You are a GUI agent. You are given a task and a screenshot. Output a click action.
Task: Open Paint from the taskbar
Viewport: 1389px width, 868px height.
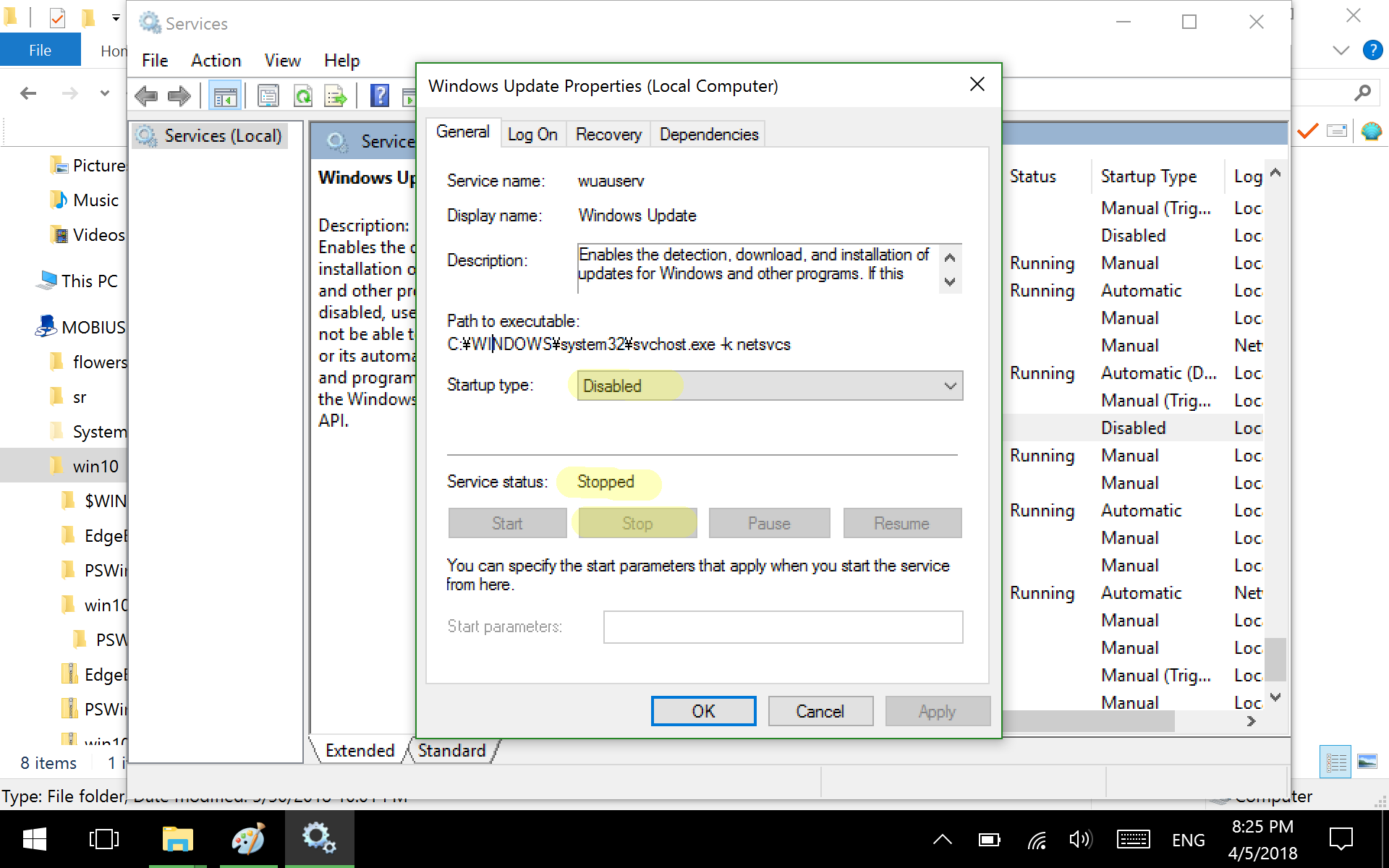click(x=248, y=838)
